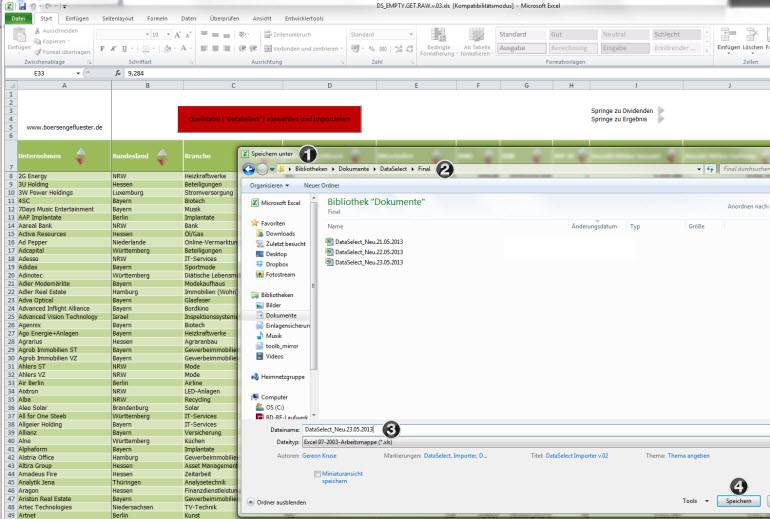Image resolution: width=770 pixels, height=519 pixels.
Task: Open the recent locations arrow beside the back button
Action: coord(272,169)
